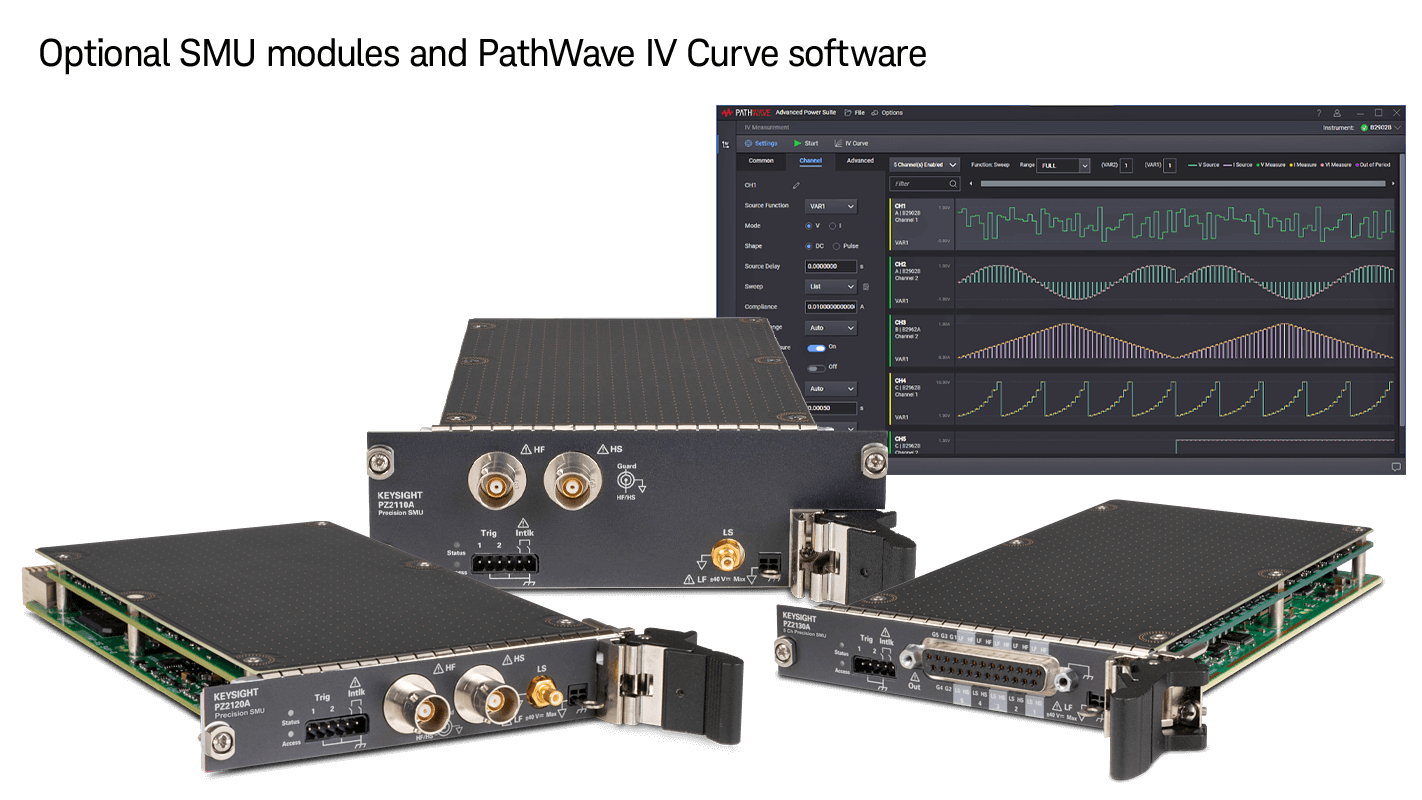Click the VAR2 value box
This screenshot has width=1422, height=800.
(x=1126, y=165)
